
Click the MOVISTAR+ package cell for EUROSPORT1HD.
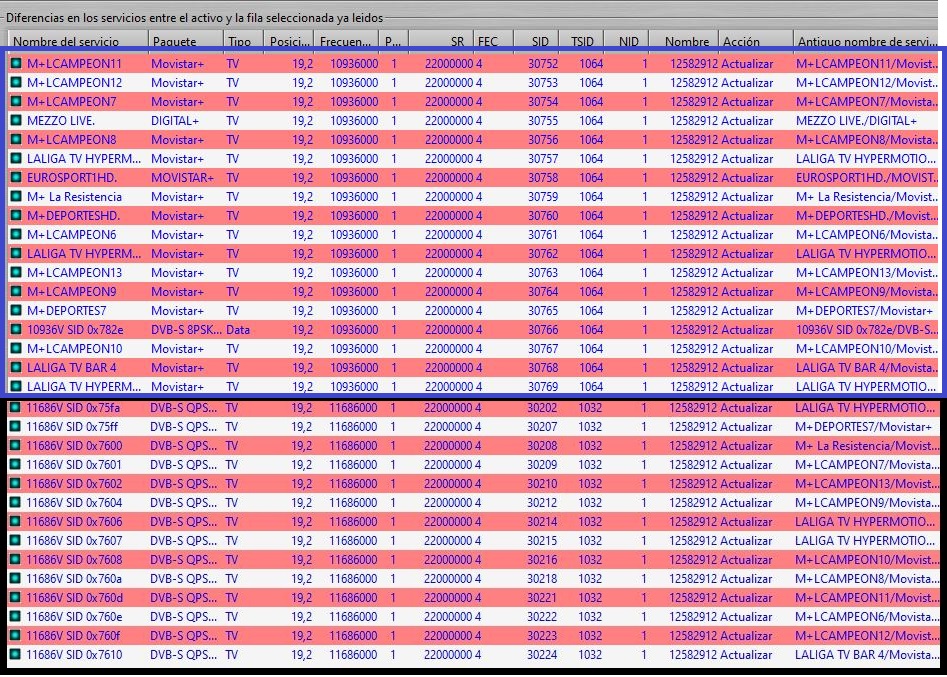point(182,178)
